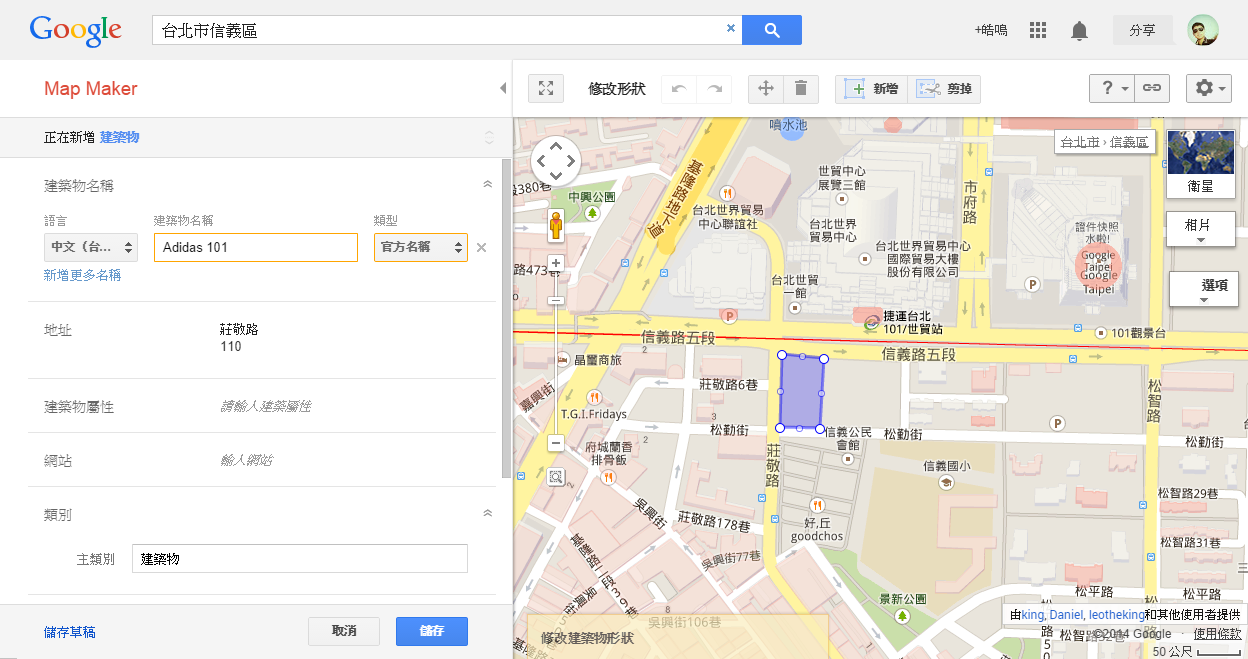
Task: Click the 莊敬路 110 address text
Action: tap(239, 338)
